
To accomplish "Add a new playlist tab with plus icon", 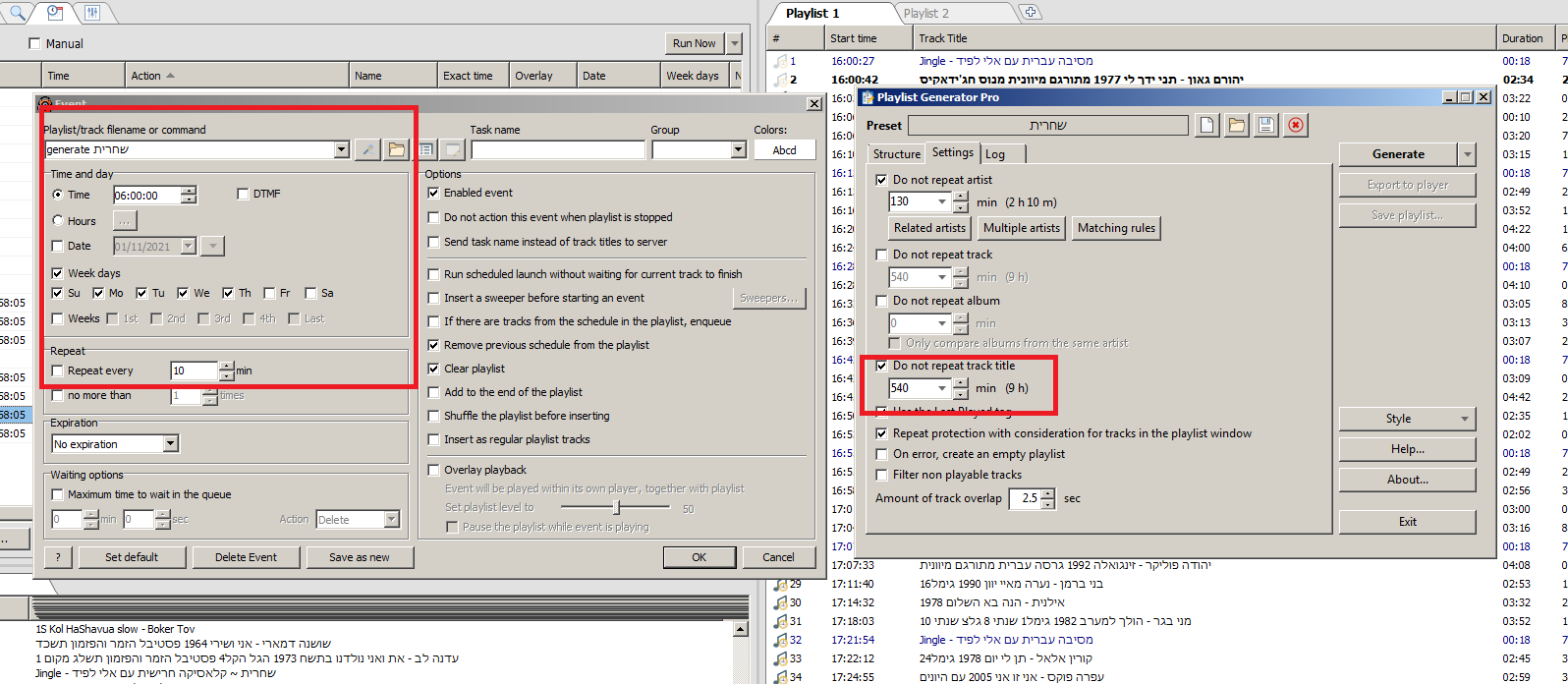I will point(1030,13).
